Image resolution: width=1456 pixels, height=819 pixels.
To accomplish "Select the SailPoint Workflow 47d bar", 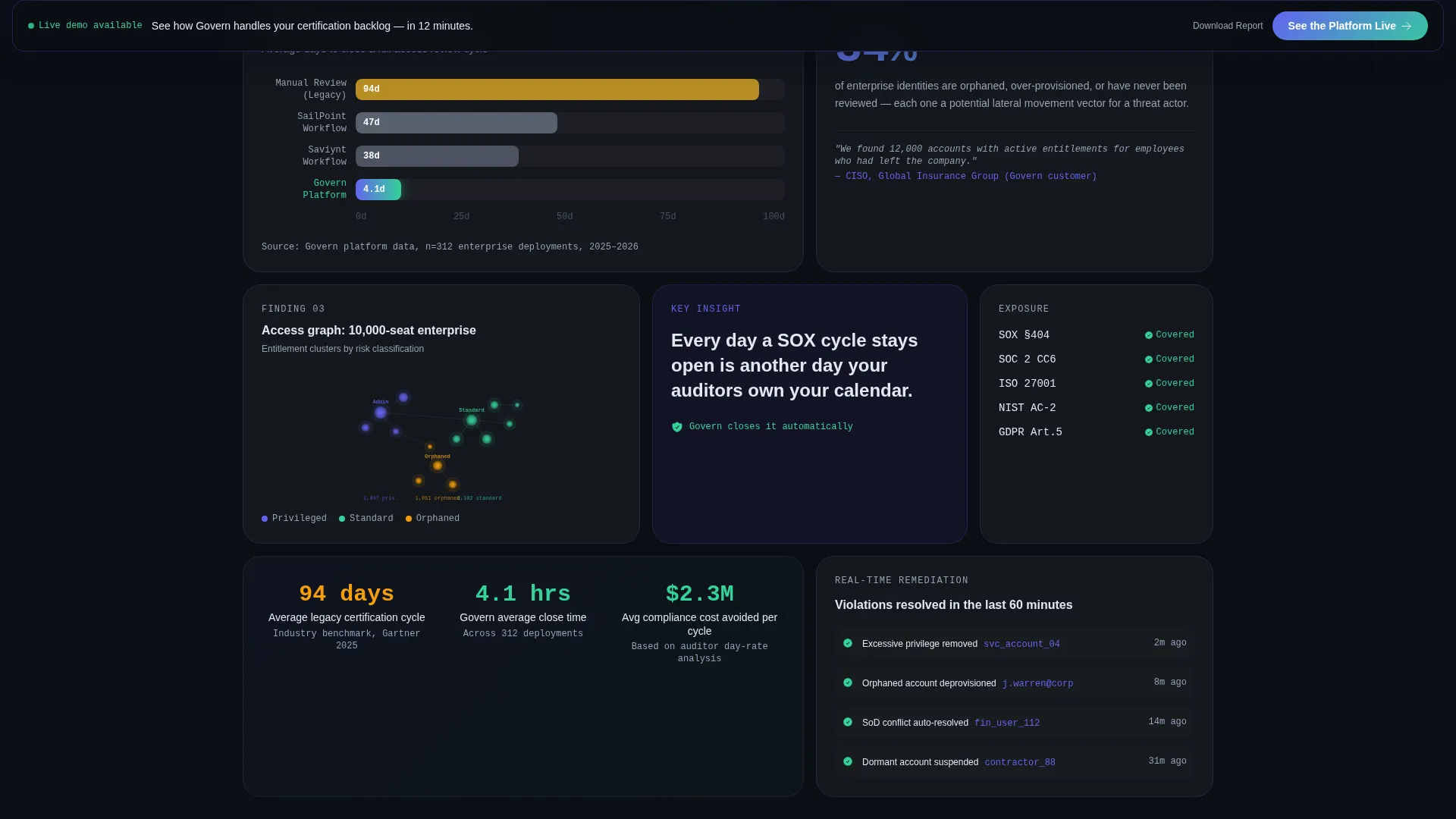I will 457,123.
